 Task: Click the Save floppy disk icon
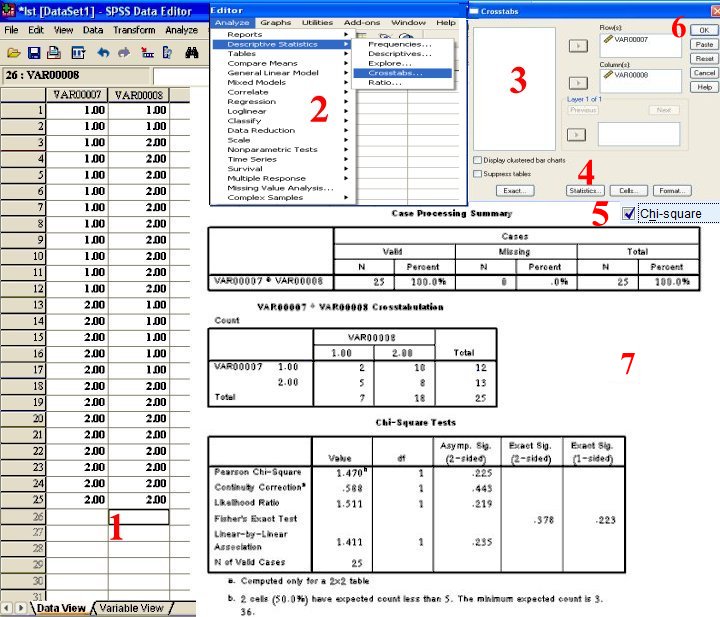(x=34, y=53)
